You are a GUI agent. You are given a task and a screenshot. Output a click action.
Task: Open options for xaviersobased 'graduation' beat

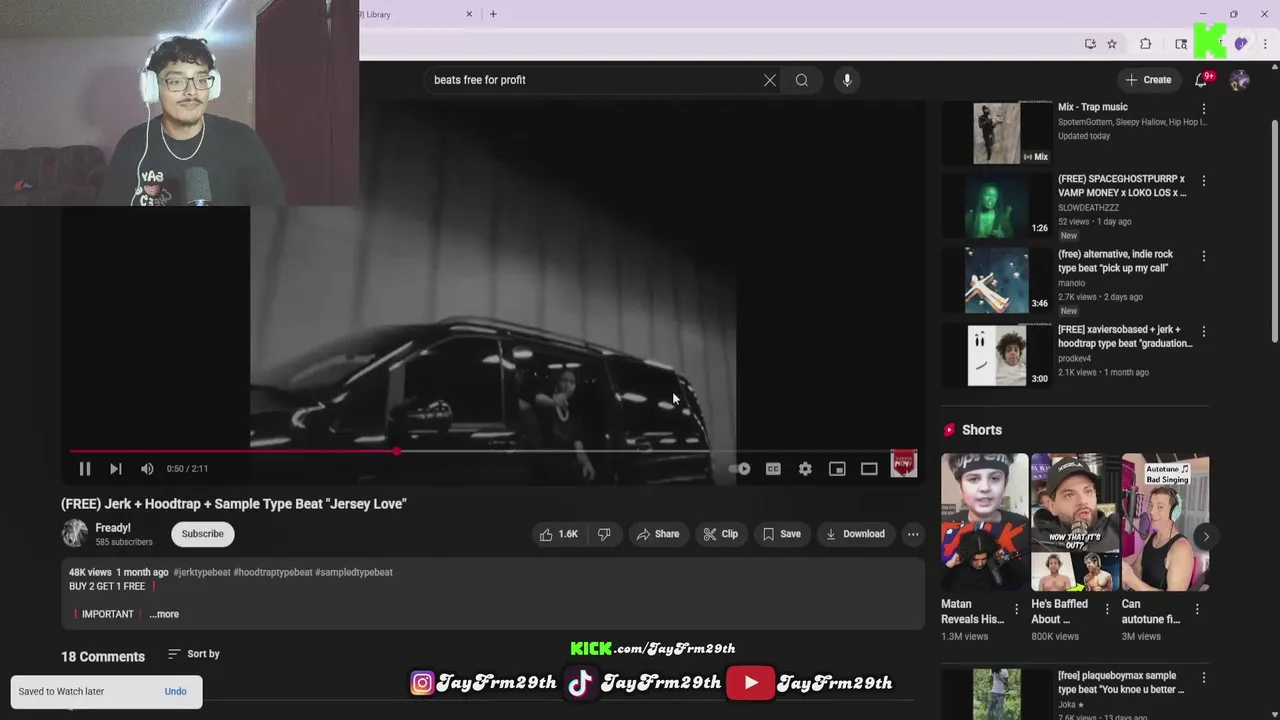pyautogui.click(x=1204, y=331)
